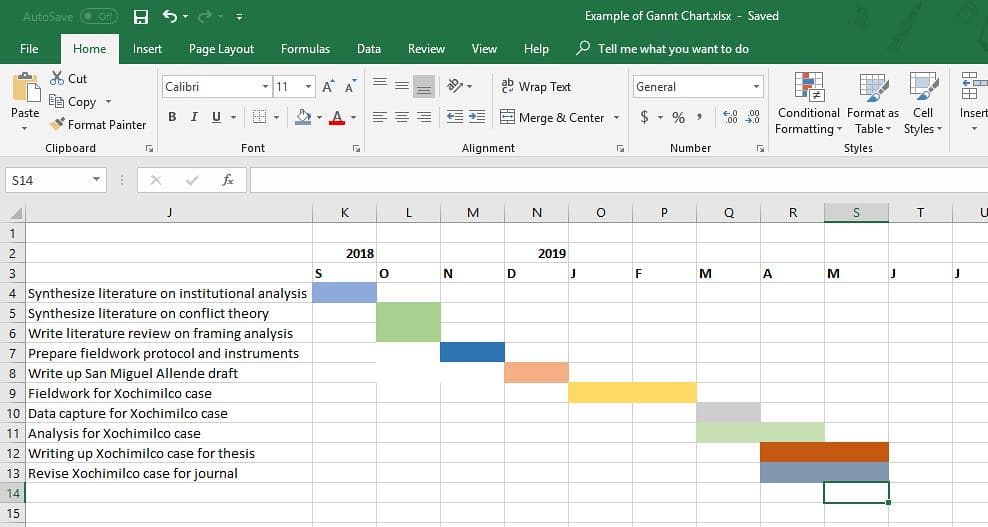The width and height of the screenshot is (988, 527).
Task: Open the Name Box dropdown arrow
Action: click(96, 180)
